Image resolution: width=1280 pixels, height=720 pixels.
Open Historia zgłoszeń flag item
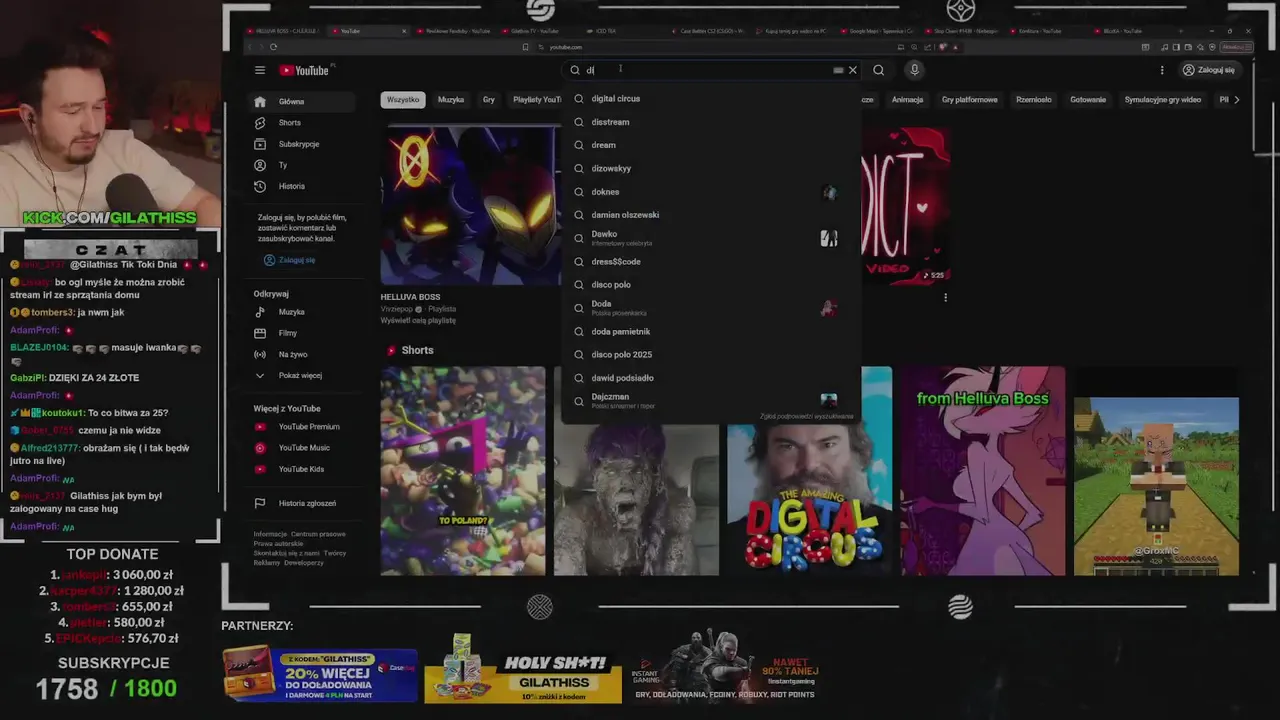point(301,503)
